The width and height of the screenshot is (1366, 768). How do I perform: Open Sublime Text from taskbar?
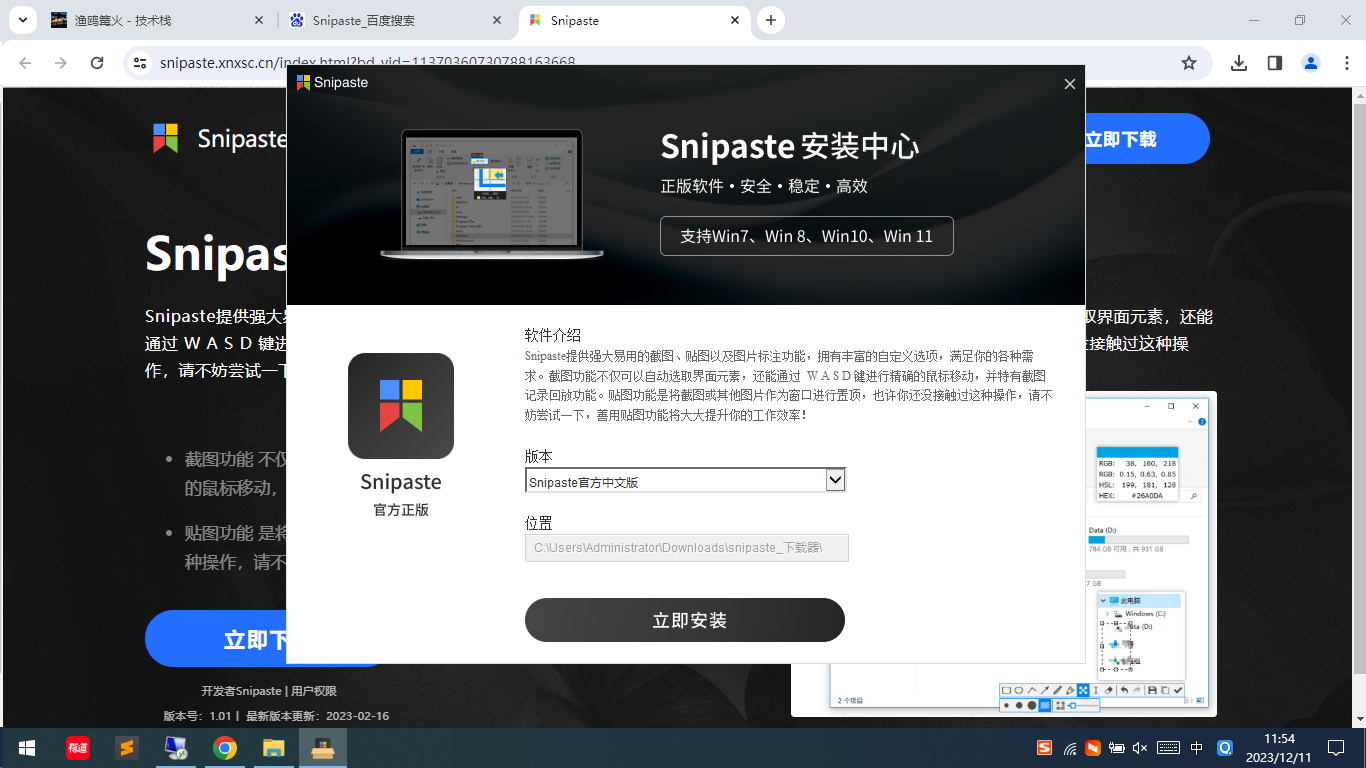click(x=126, y=748)
